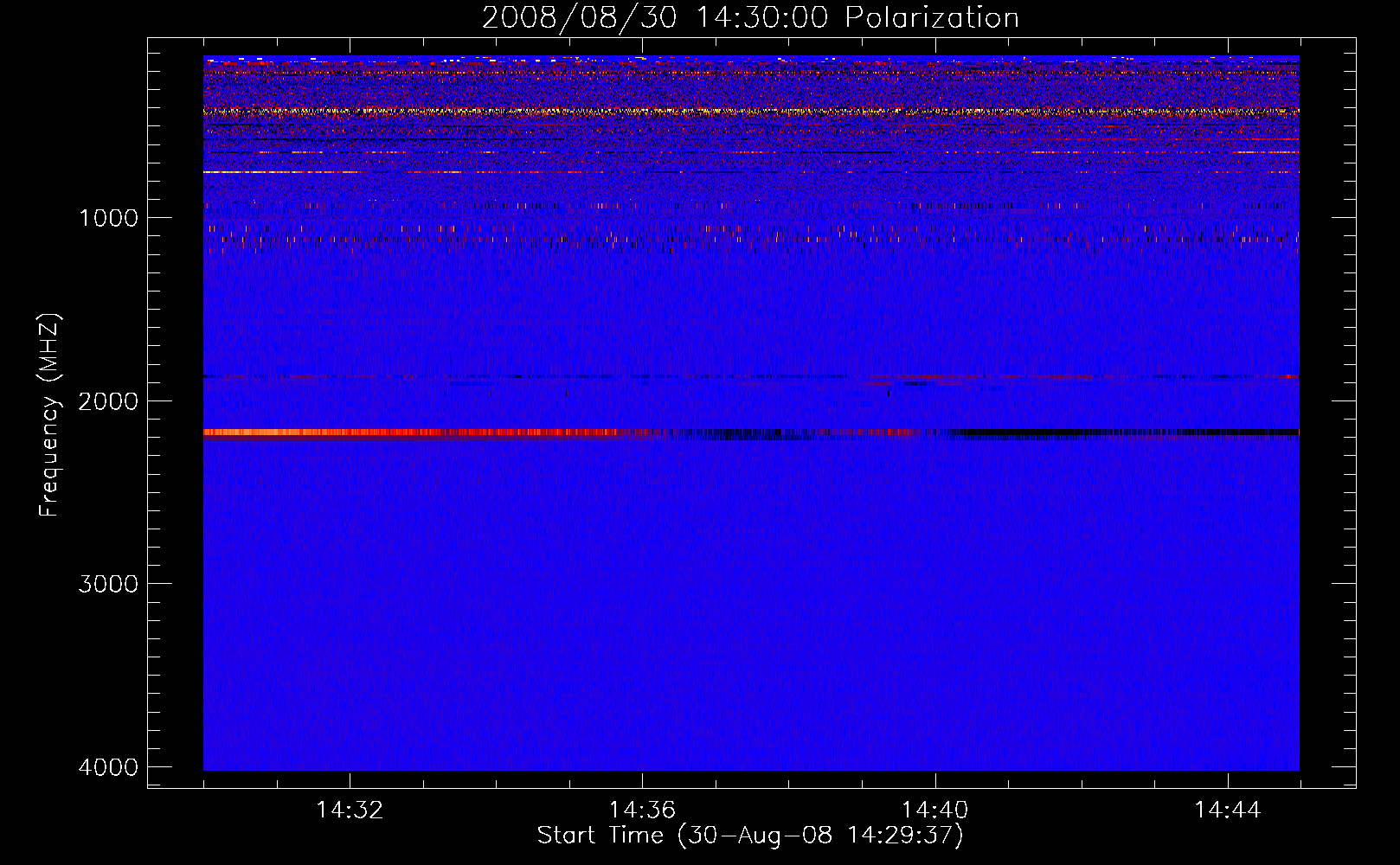
Task: Click the 14:32 time tick label
Action: [x=350, y=811]
